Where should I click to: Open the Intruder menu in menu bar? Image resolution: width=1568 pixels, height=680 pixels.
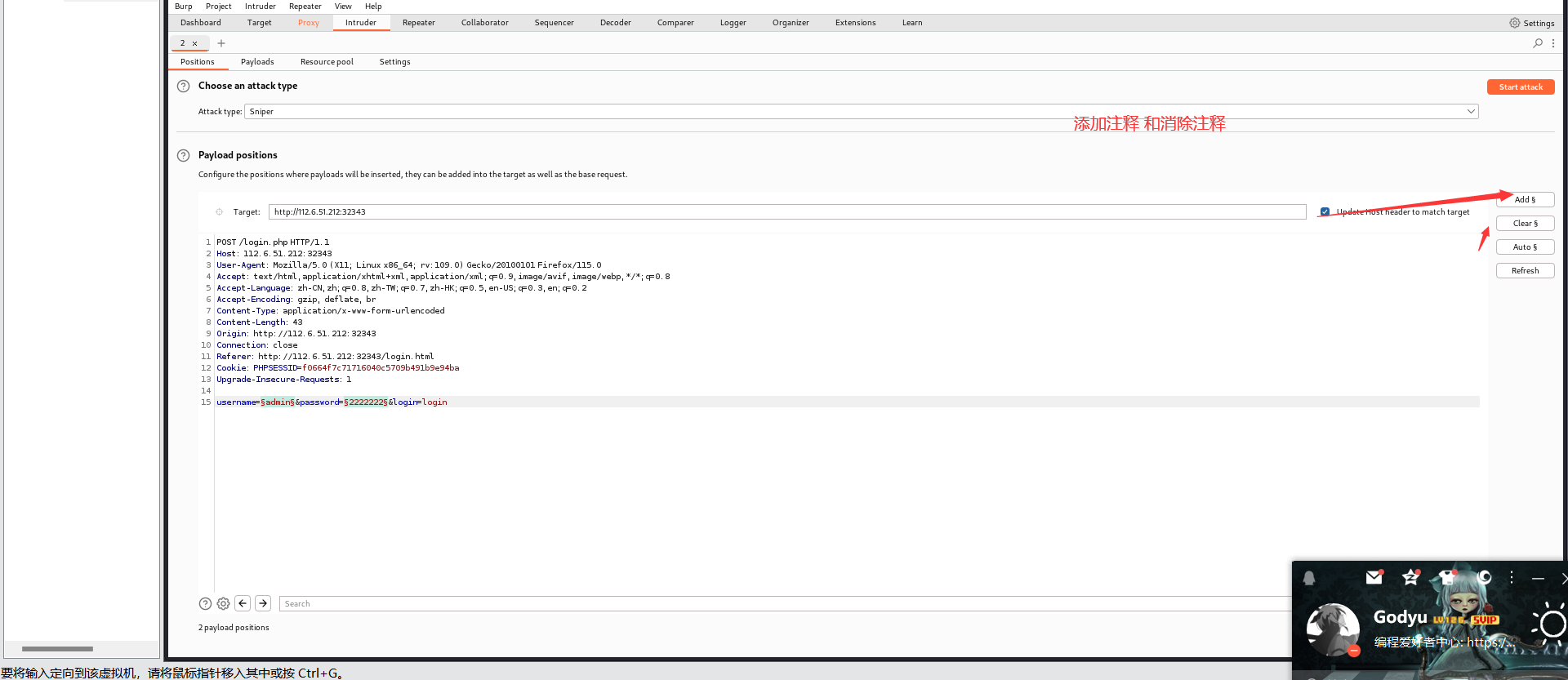pyautogui.click(x=261, y=7)
